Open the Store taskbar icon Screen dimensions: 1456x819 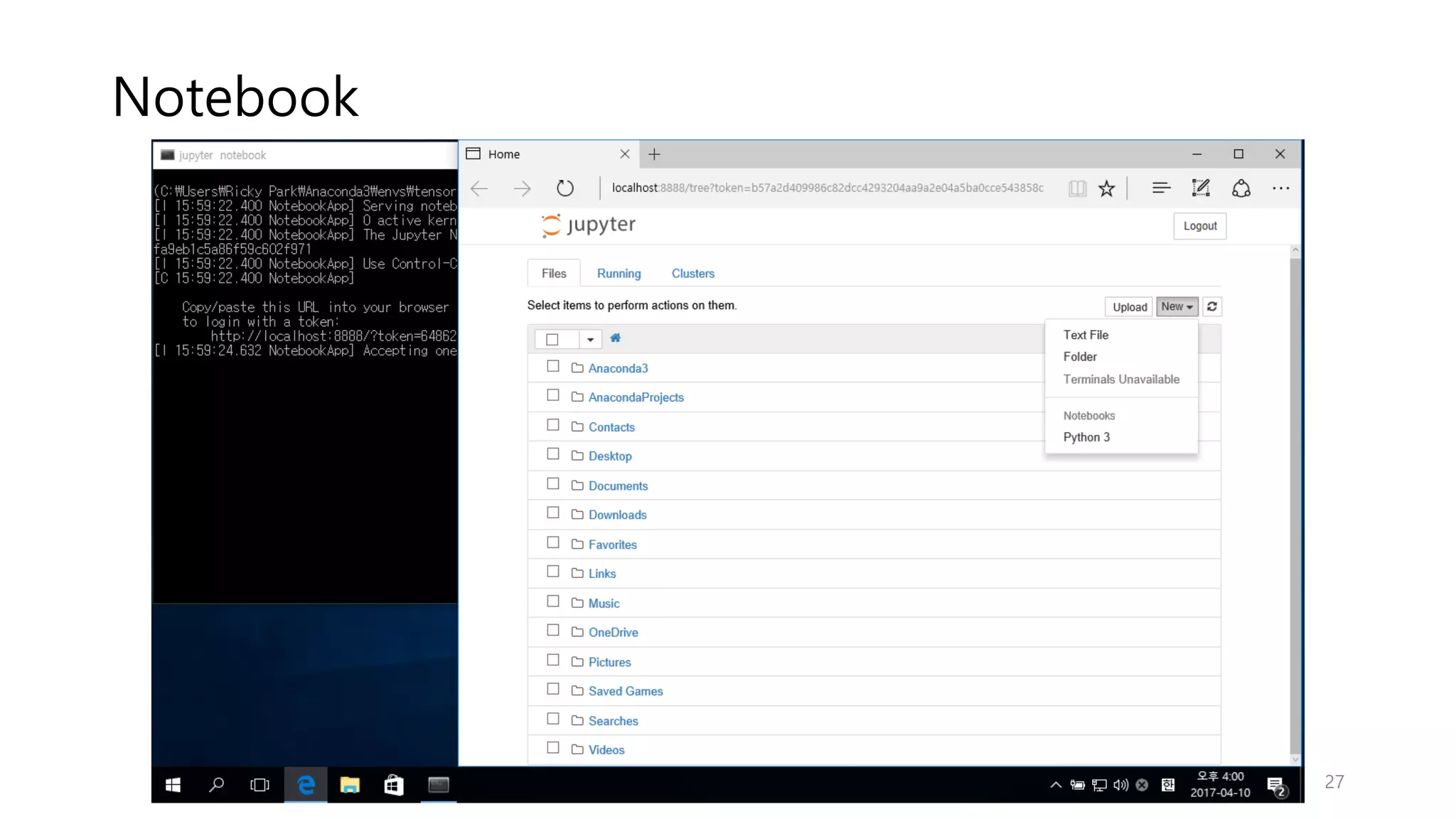tap(394, 785)
